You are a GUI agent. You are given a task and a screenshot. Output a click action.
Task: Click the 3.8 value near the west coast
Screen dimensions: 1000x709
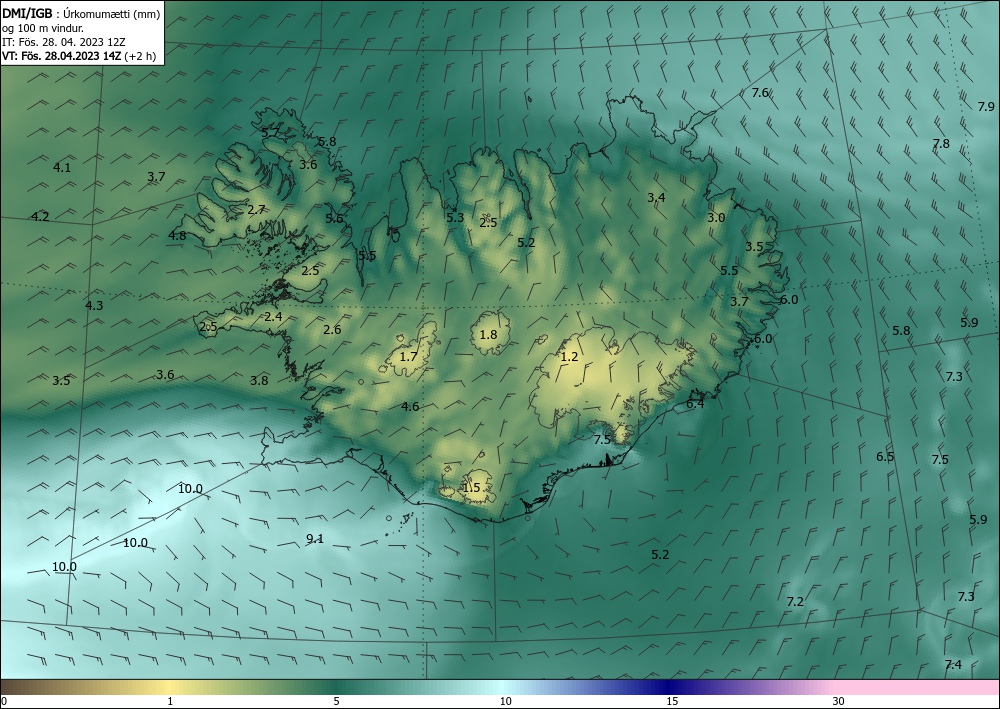click(x=259, y=381)
